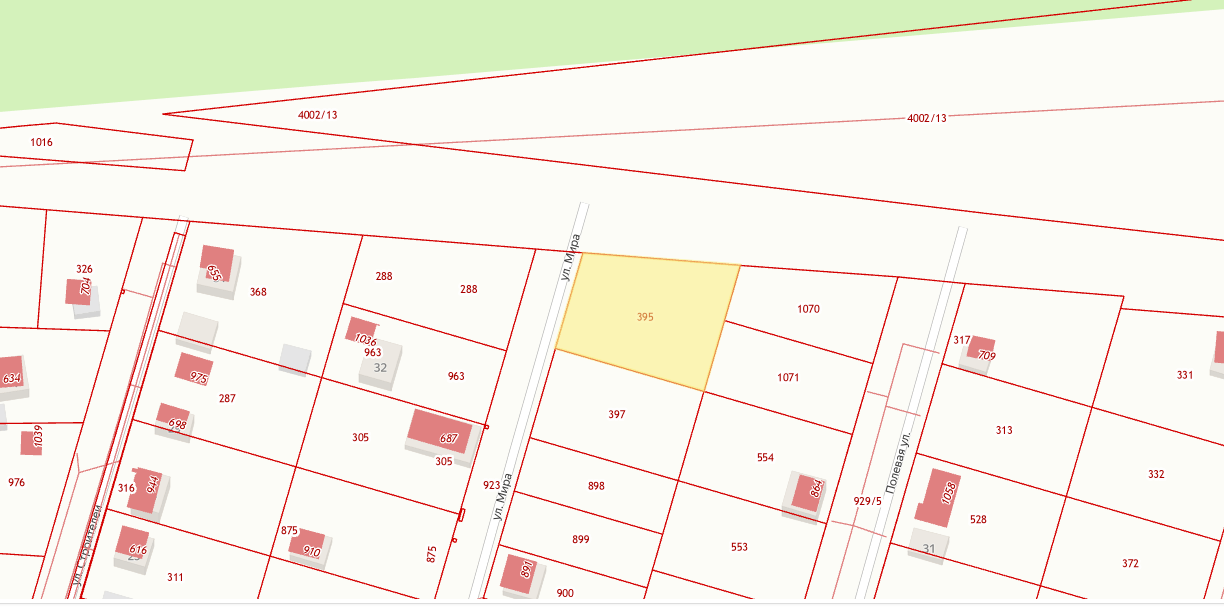Click parcel 1016 in the upper left
Viewport: 1224px width, 609px height.
[41, 142]
